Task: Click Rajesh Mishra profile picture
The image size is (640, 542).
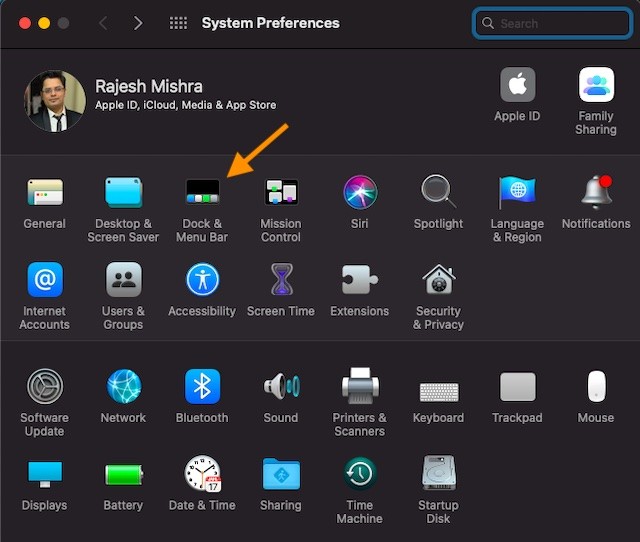Action: click(55, 101)
